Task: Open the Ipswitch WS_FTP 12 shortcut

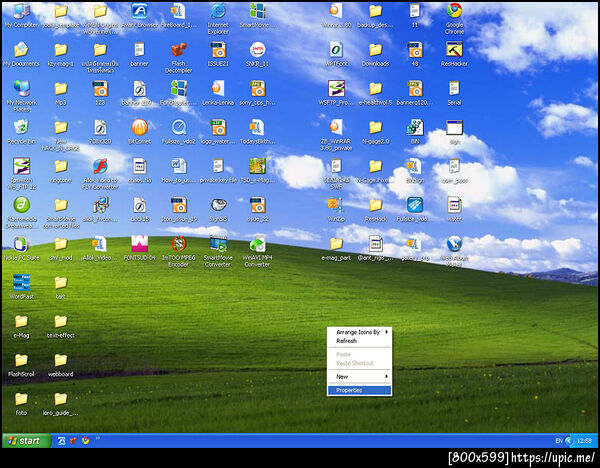Action: [21, 174]
